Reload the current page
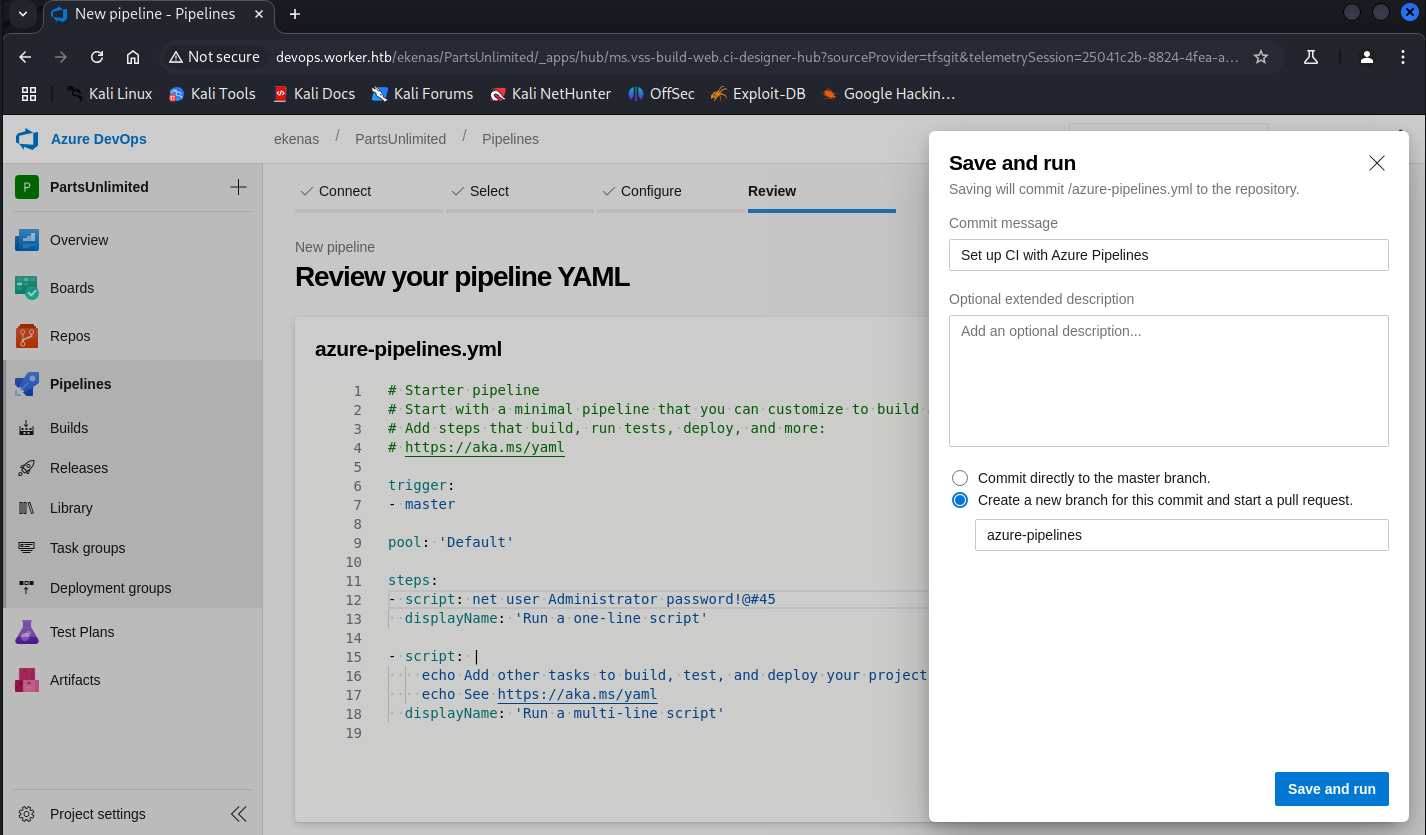Screen dimensions: 1426x835 click(x=97, y=57)
